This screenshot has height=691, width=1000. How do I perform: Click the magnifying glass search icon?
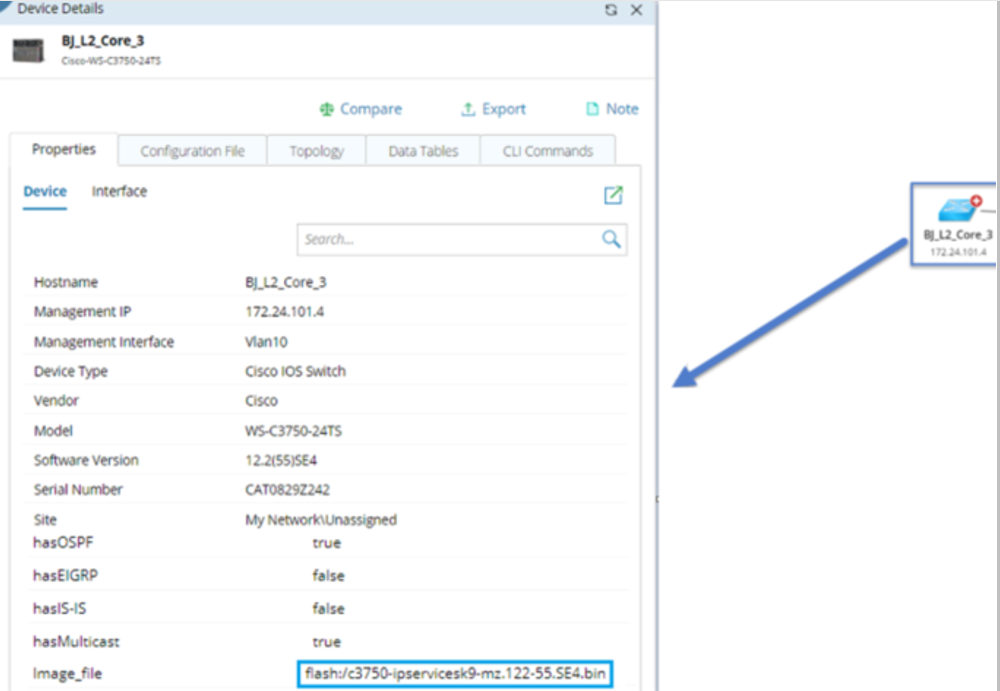pyautogui.click(x=611, y=239)
